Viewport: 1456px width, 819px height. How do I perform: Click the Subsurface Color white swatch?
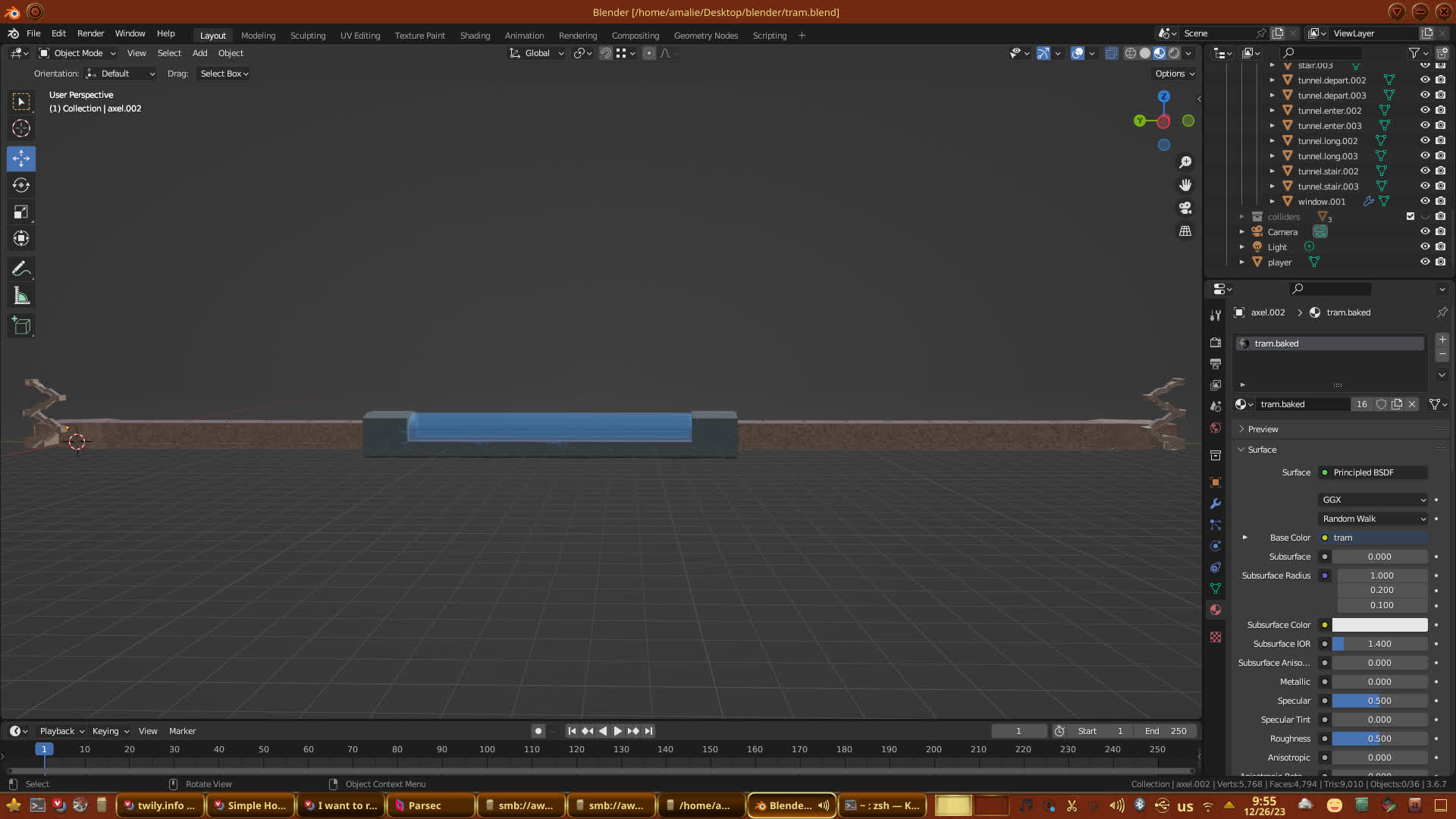[x=1379, y=625]
